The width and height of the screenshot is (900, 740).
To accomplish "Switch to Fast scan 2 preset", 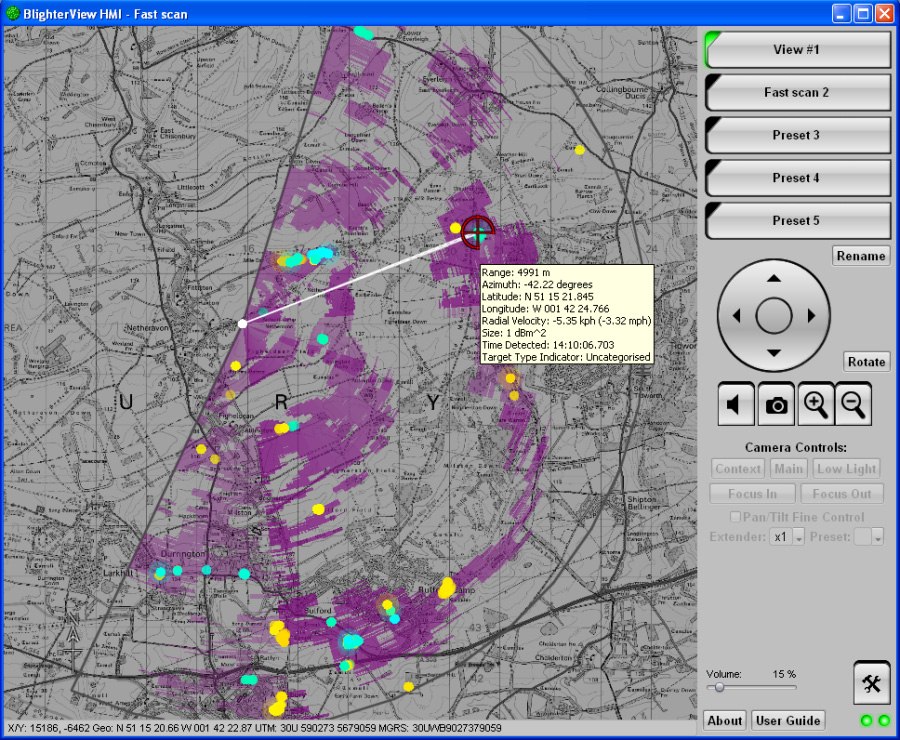I will (797, 92).
